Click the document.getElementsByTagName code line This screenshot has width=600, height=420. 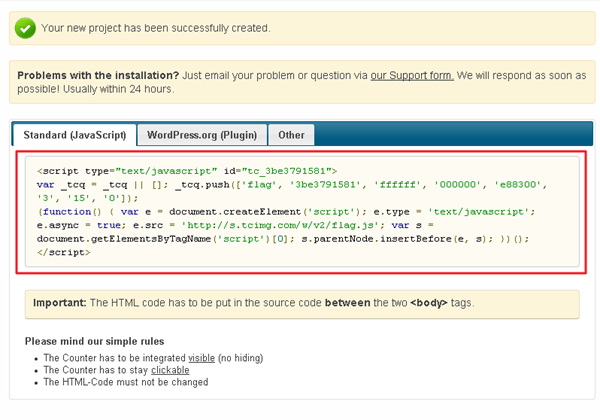click(x=283, y=239)
